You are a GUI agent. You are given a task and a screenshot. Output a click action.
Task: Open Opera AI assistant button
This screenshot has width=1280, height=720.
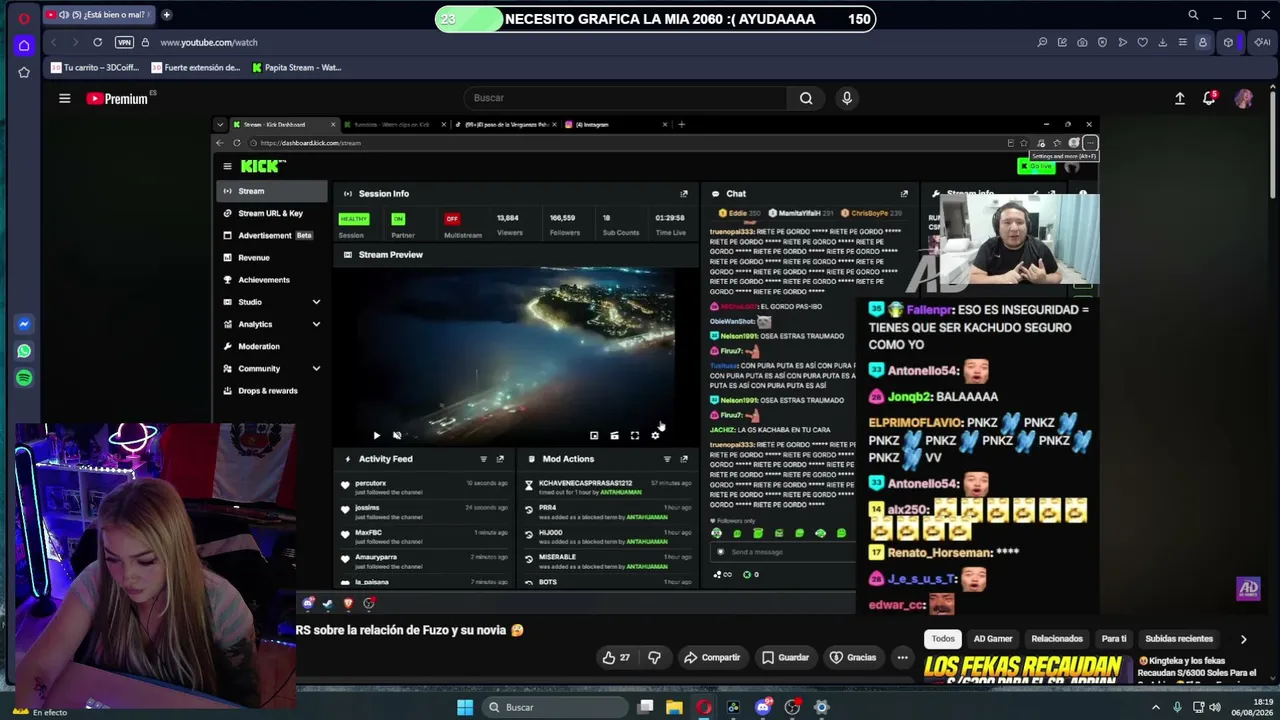point(1261,42)
